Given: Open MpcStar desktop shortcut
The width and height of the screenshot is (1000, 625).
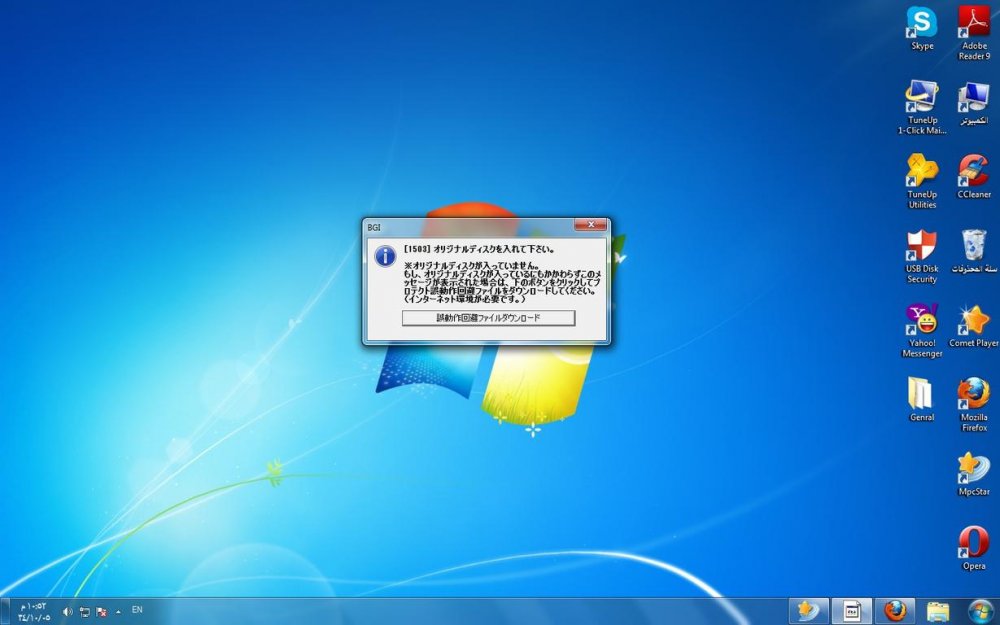Looking at the screenshot, I should [973, 469].
